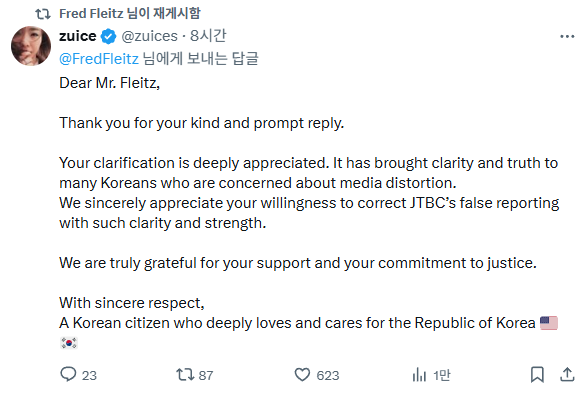Open the 8시간 timestamp link
Screen dimensions: 587x393
[x=208, y=36]
